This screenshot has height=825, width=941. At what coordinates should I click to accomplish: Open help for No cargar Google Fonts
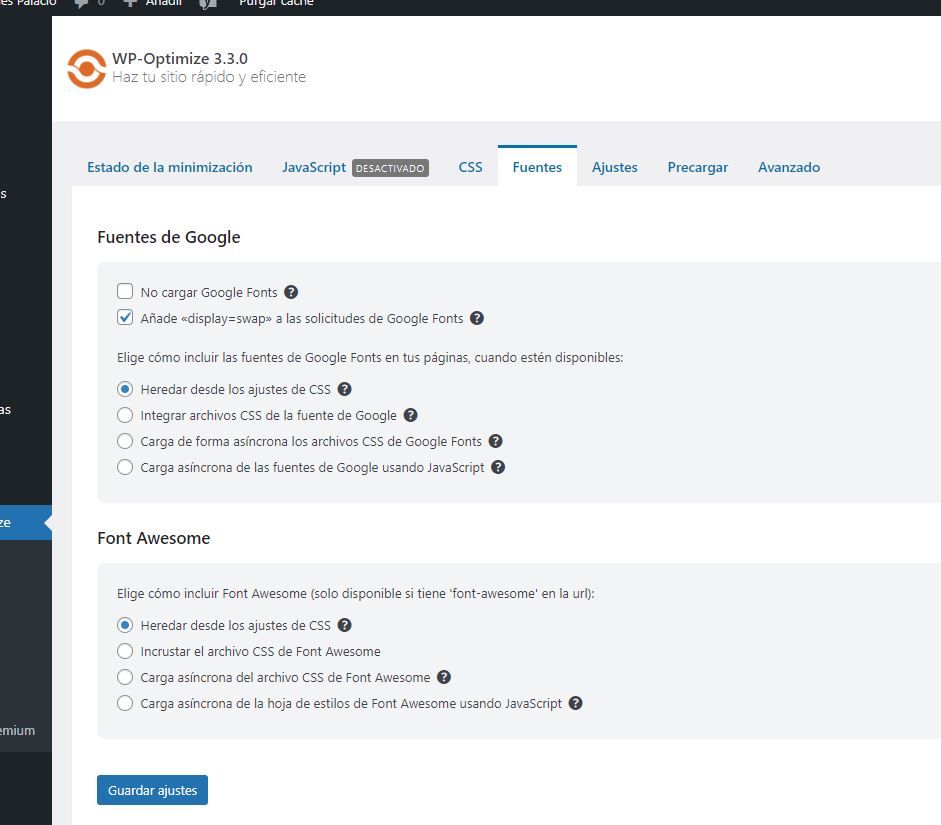pyautogui.click(x=291, y=292)
